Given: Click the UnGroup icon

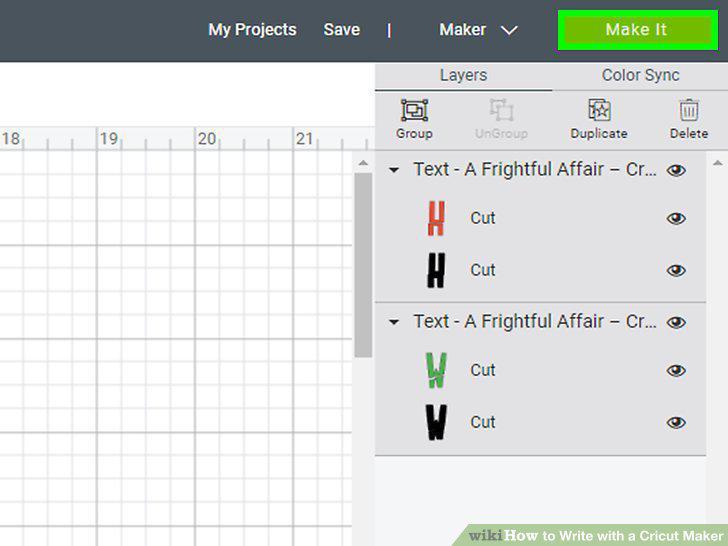Looking at the screenshot, I should click(501, 110).
